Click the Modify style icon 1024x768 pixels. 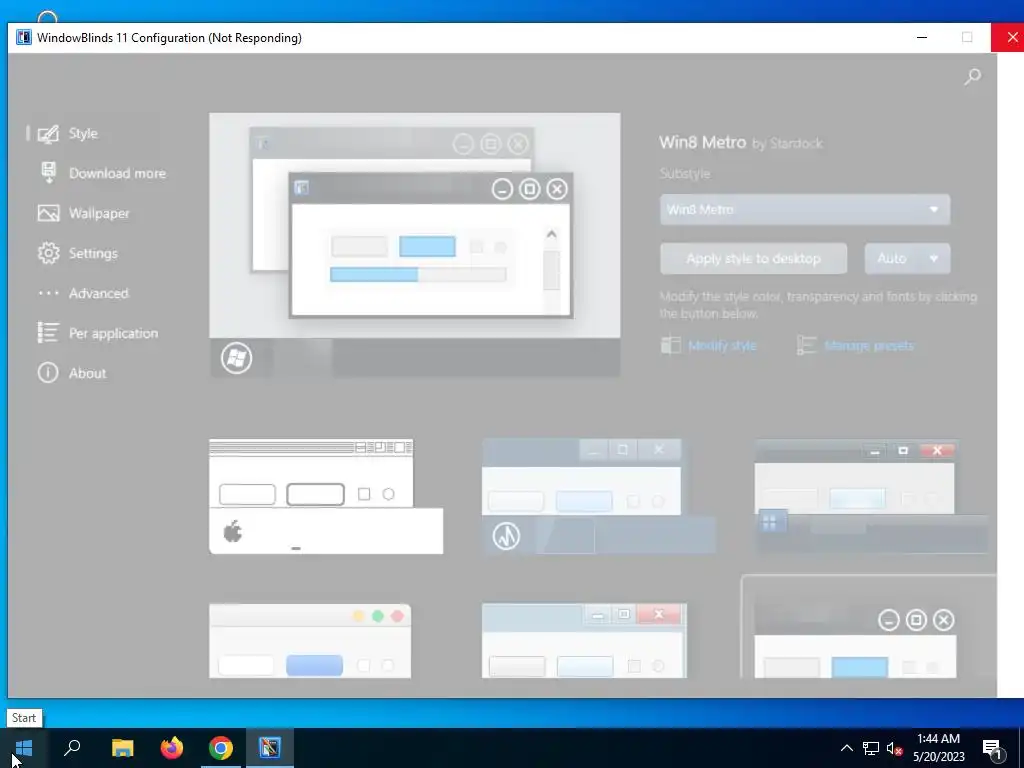[671, 345]
